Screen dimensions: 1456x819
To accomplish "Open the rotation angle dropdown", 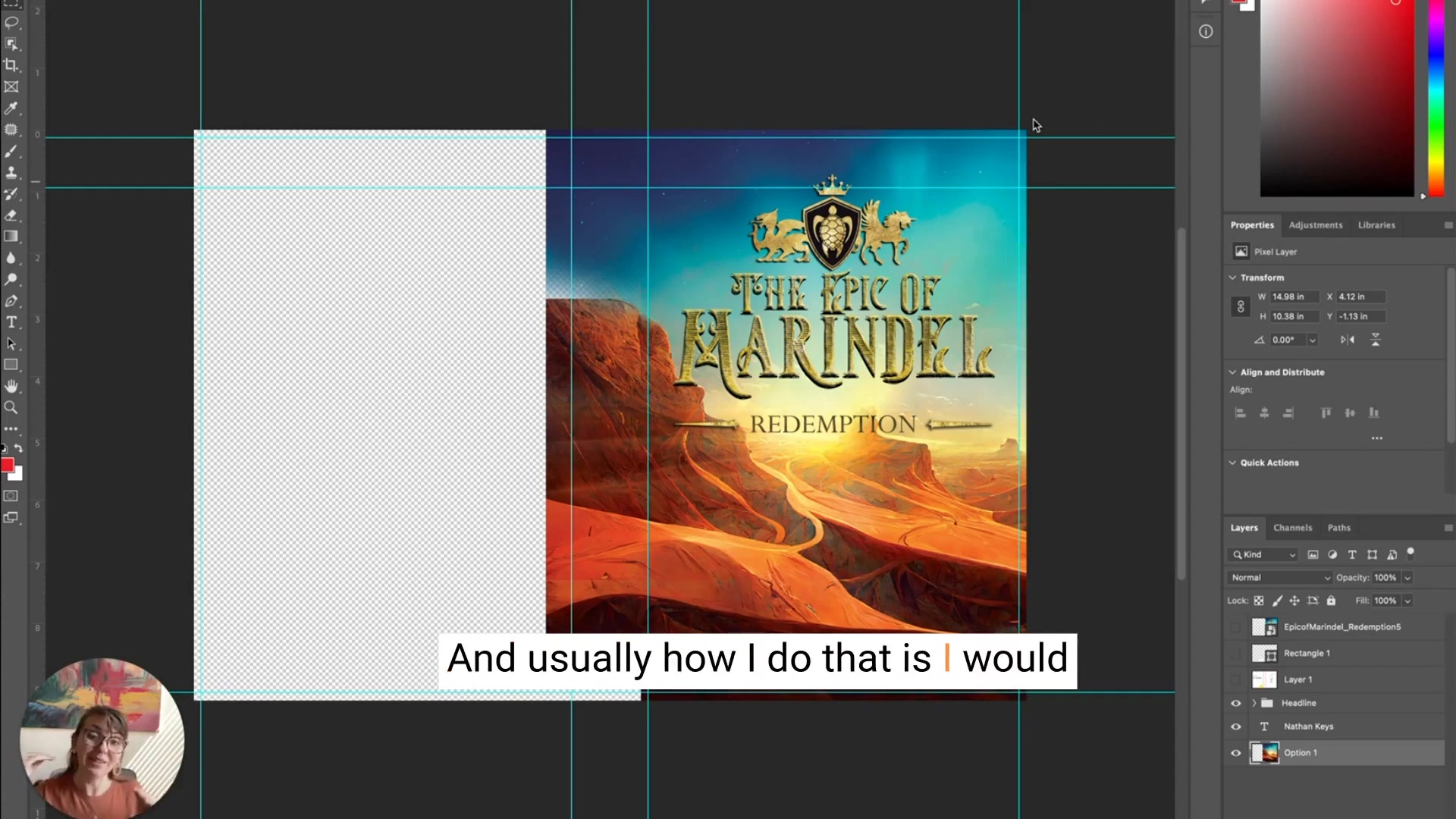I will (1313, 340).
